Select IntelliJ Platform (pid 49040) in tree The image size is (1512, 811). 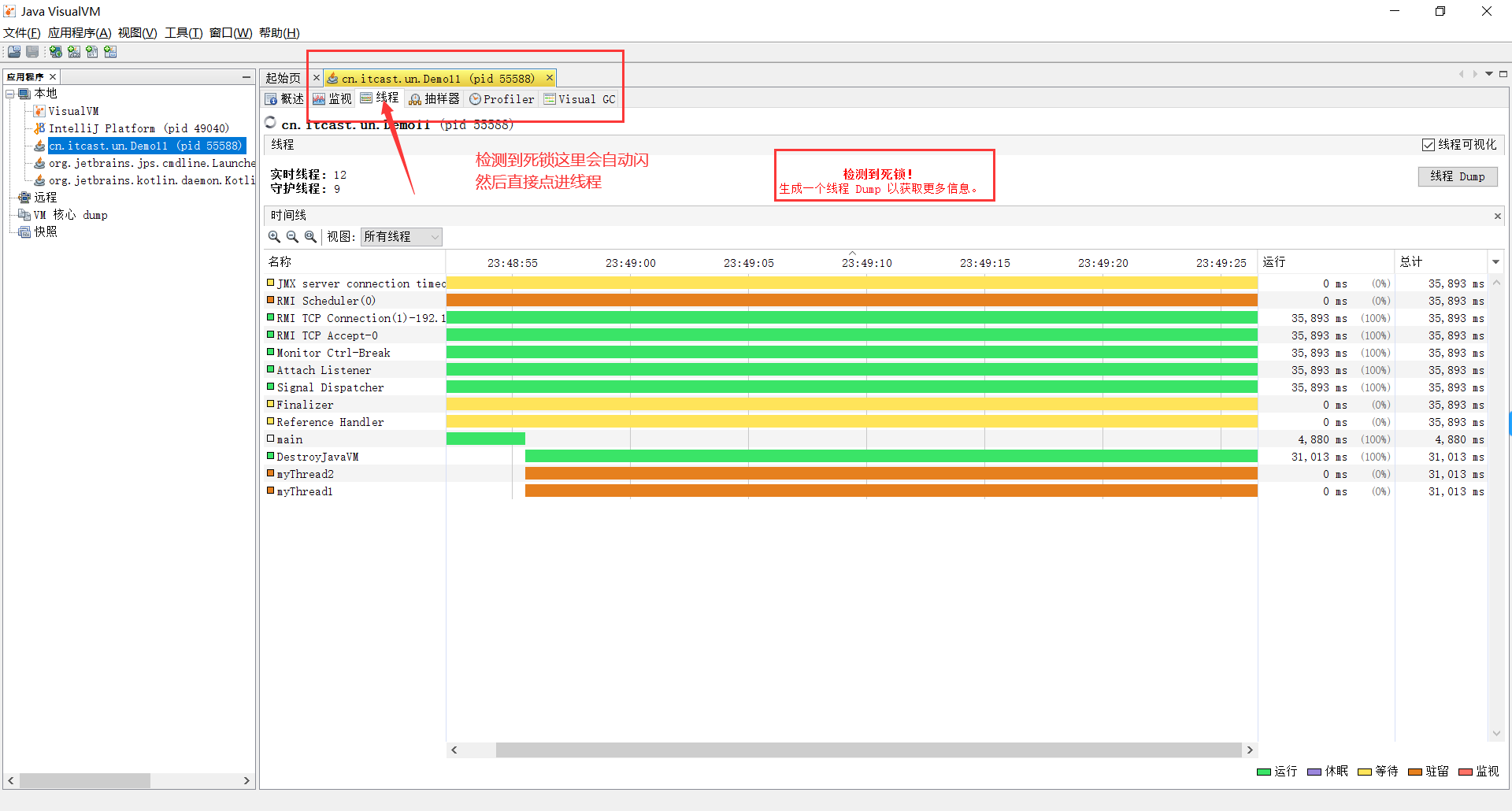point(138,128)
